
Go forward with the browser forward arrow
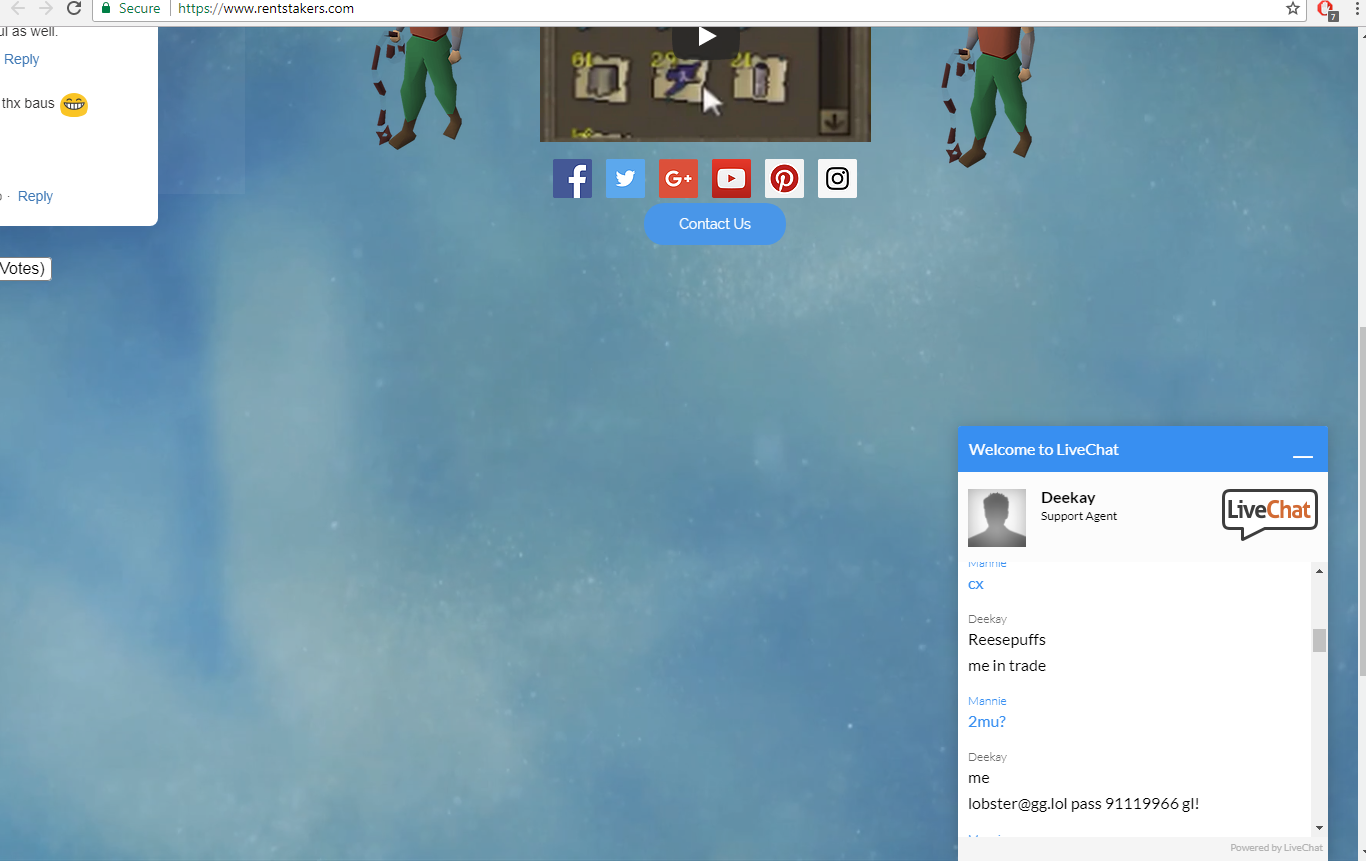tap(45, 8)
